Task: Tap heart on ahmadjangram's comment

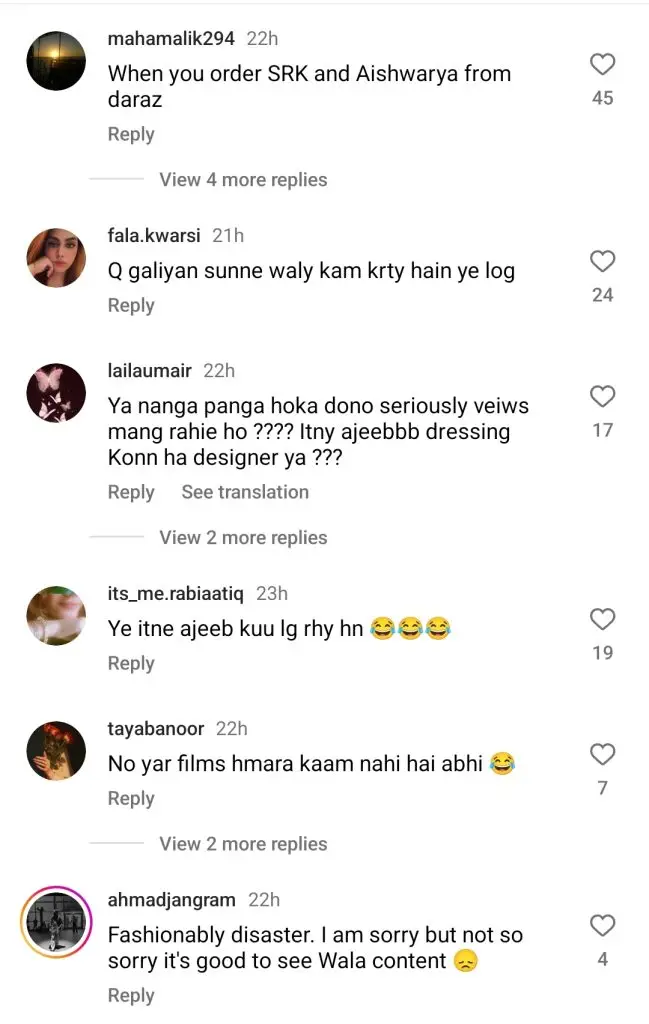Action: [602, 925]
